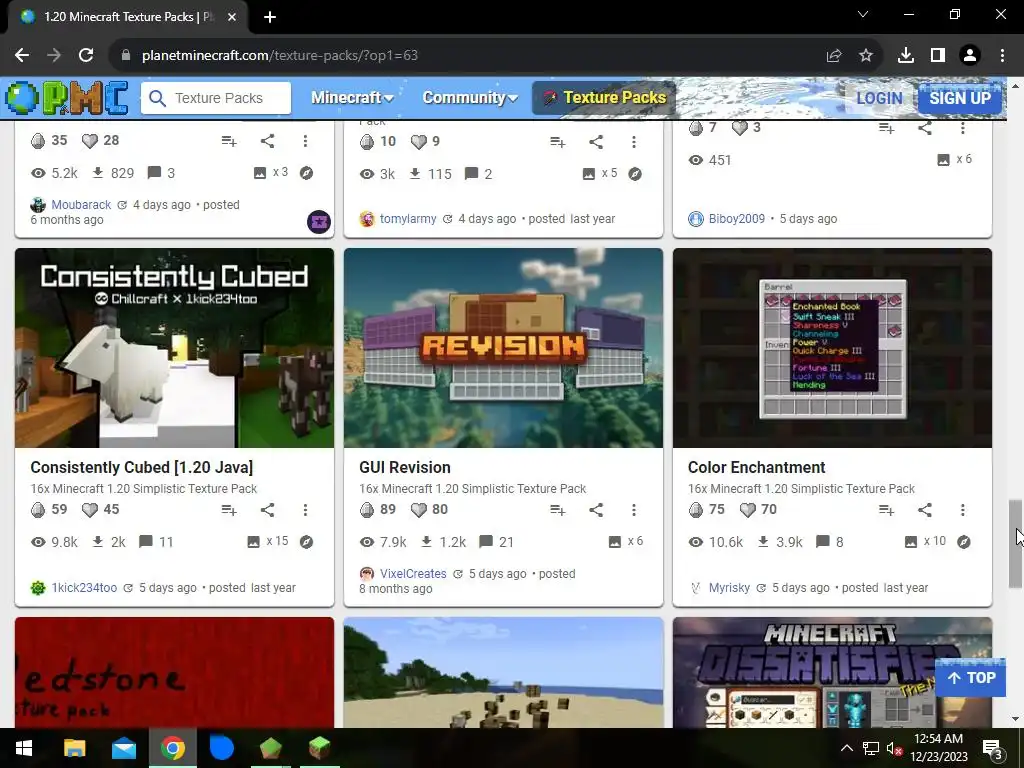
Task: Visit tomylarmy's profile
Action: pyautogui.click(x=408, y=219)
